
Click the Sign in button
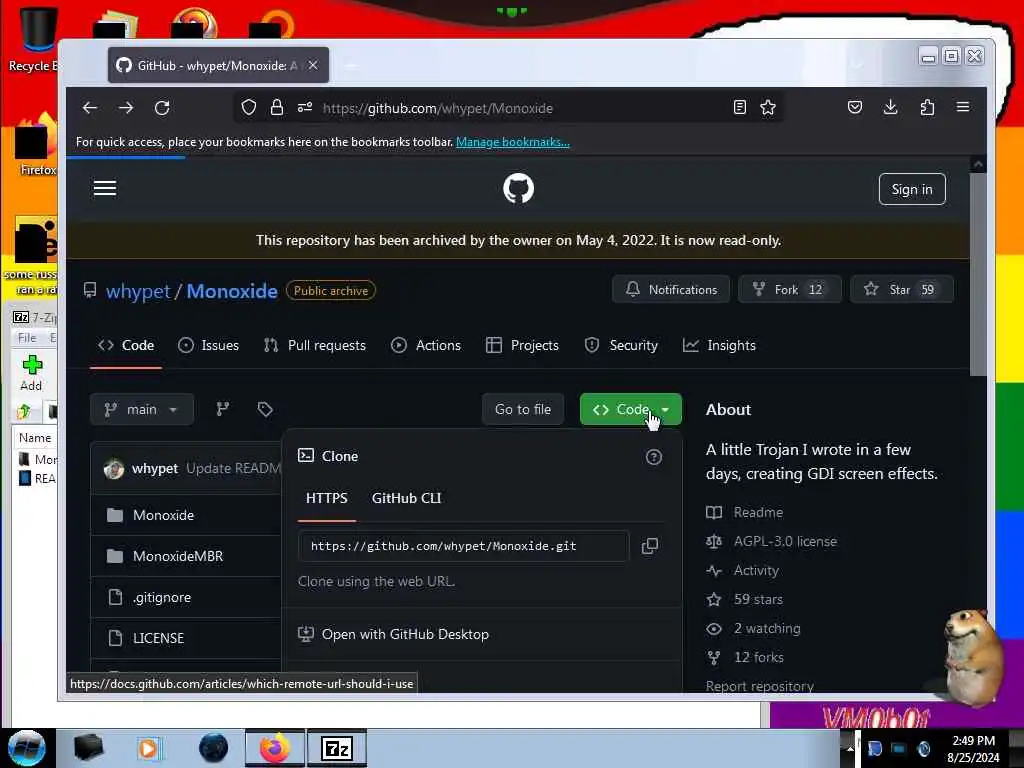(x=912, y=189)
